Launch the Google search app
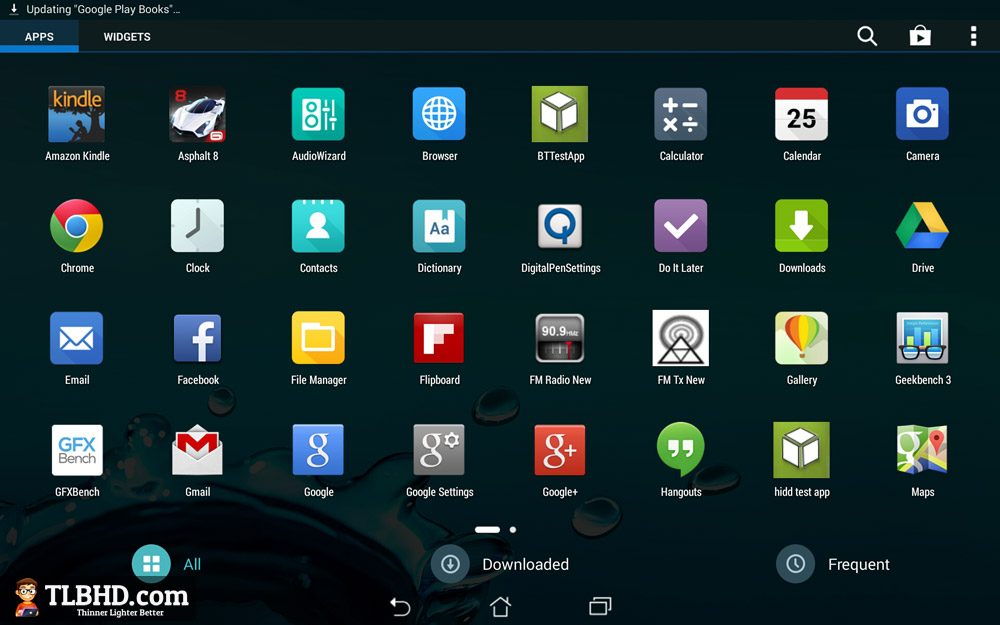This screenshot has height=625, width=1000. pos(318,450)
